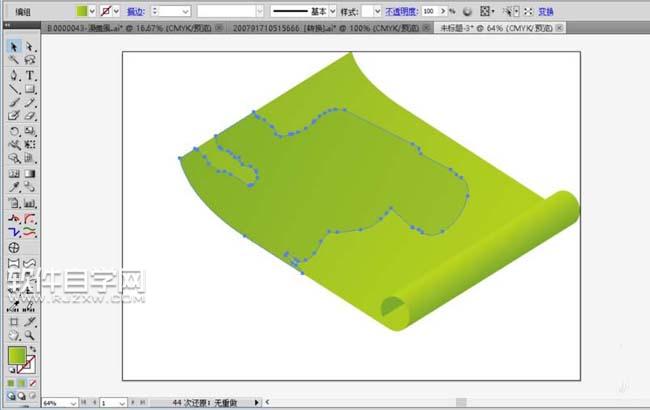
Task: Select the Magic Wand tool
Action: (14, 60)
